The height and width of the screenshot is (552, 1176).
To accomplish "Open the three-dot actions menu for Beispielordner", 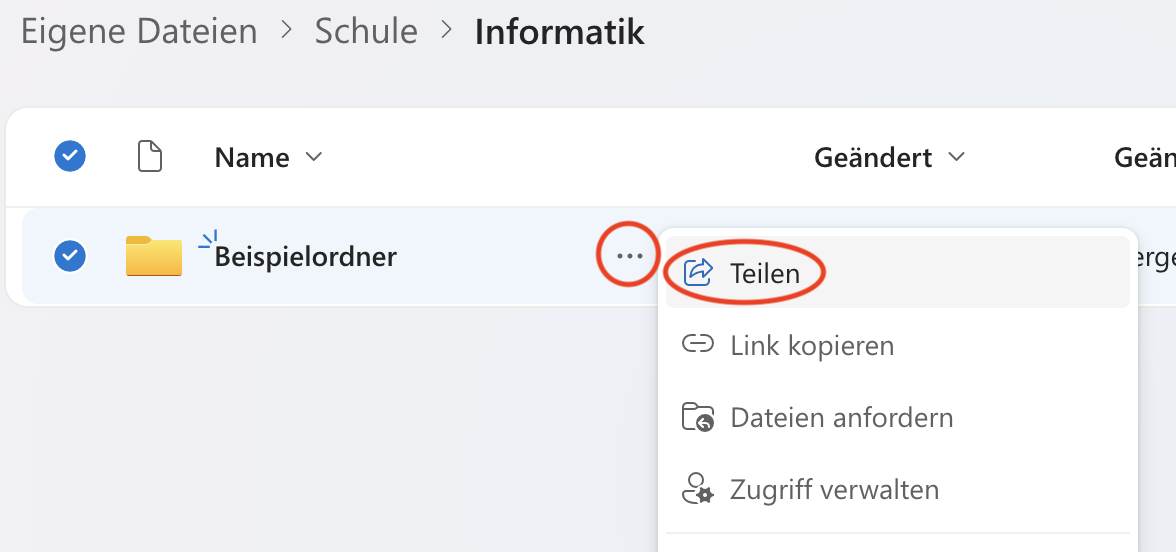I will (629, 257).
